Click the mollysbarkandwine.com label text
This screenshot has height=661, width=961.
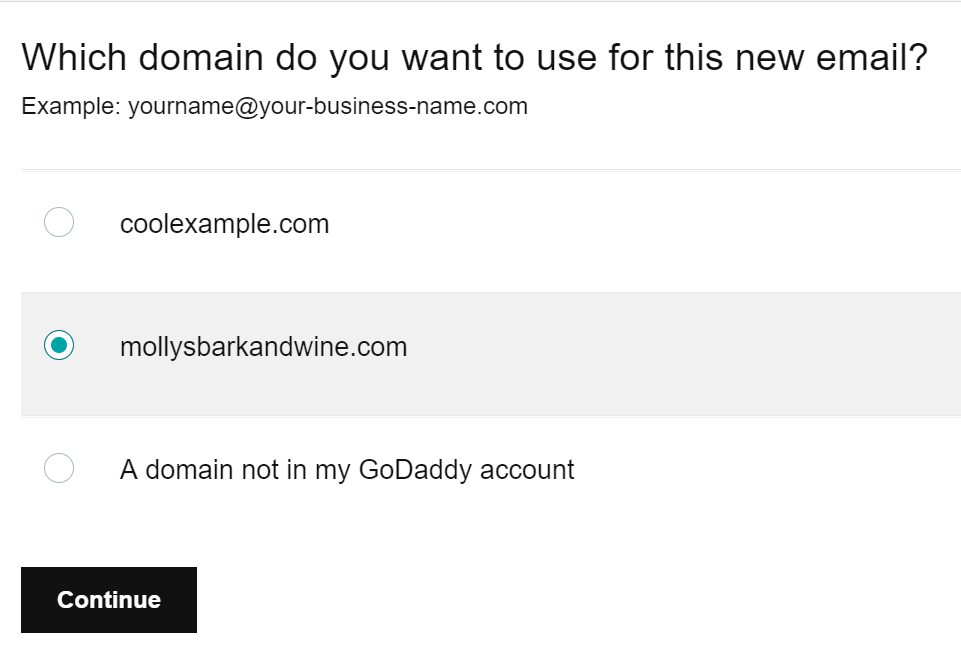[x=263, y=347]
